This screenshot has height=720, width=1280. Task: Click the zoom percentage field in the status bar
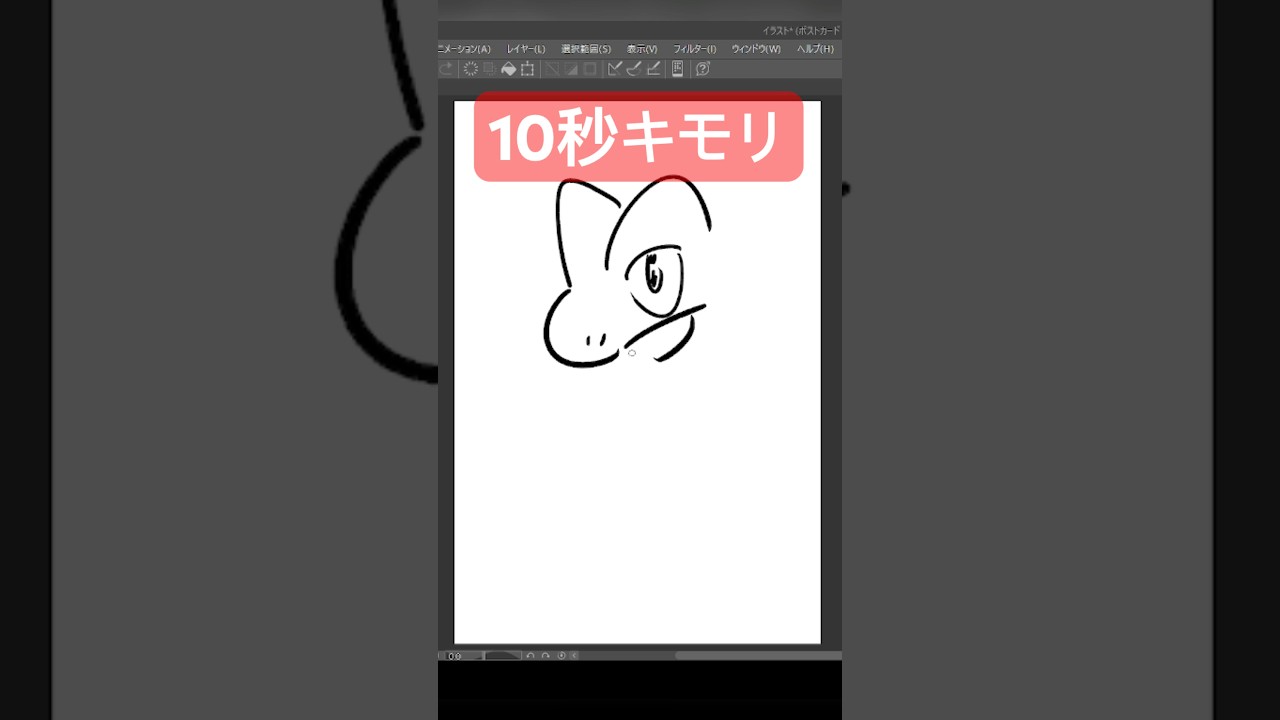[x=455, y=655]
